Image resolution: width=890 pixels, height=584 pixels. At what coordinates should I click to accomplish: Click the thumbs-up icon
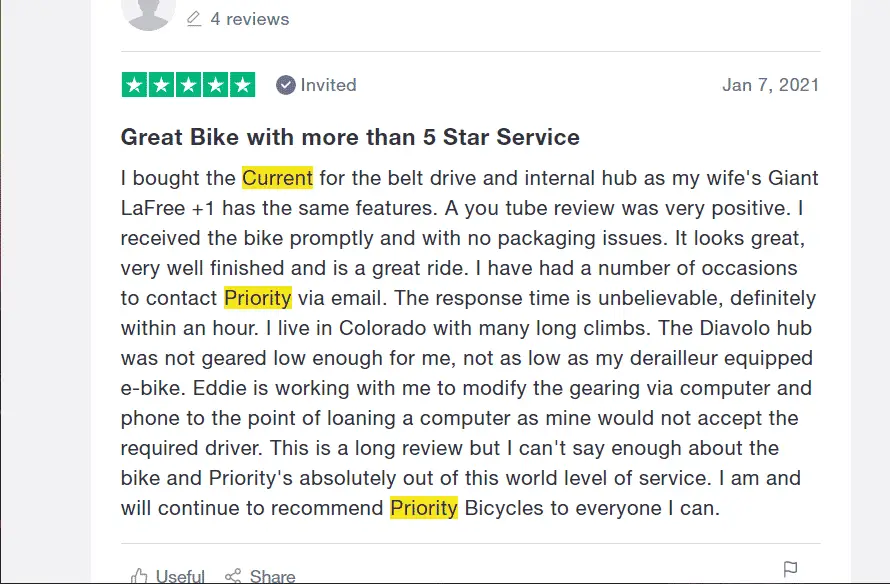(x=139, y=576)
